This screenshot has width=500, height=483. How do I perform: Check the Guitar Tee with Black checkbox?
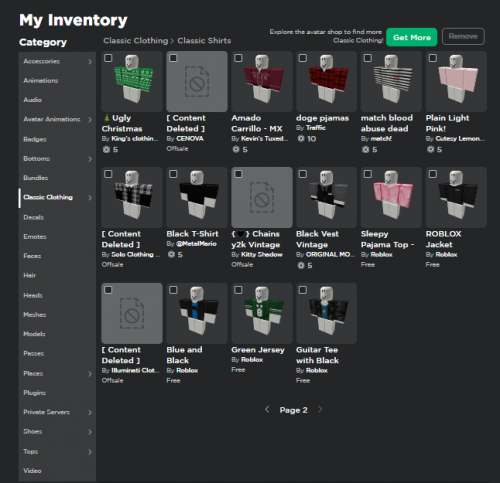303,290
